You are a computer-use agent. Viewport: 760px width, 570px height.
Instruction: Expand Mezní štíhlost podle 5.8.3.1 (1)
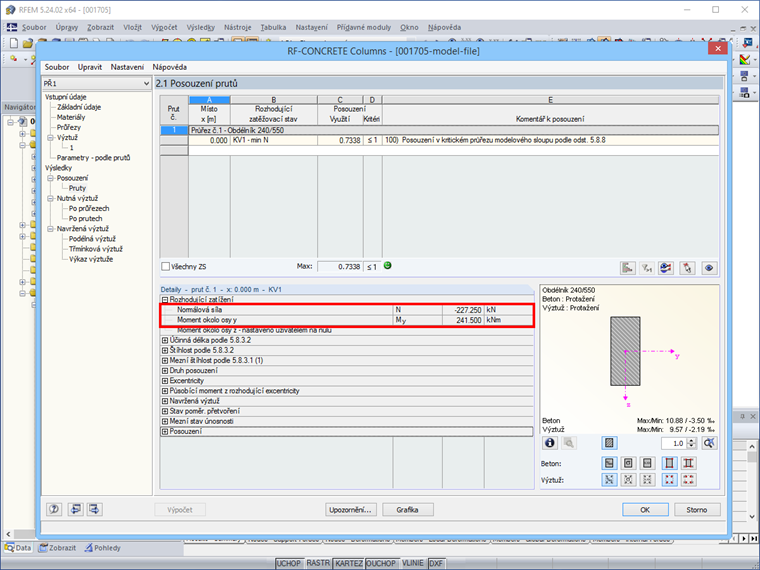(x=165, y=361)
